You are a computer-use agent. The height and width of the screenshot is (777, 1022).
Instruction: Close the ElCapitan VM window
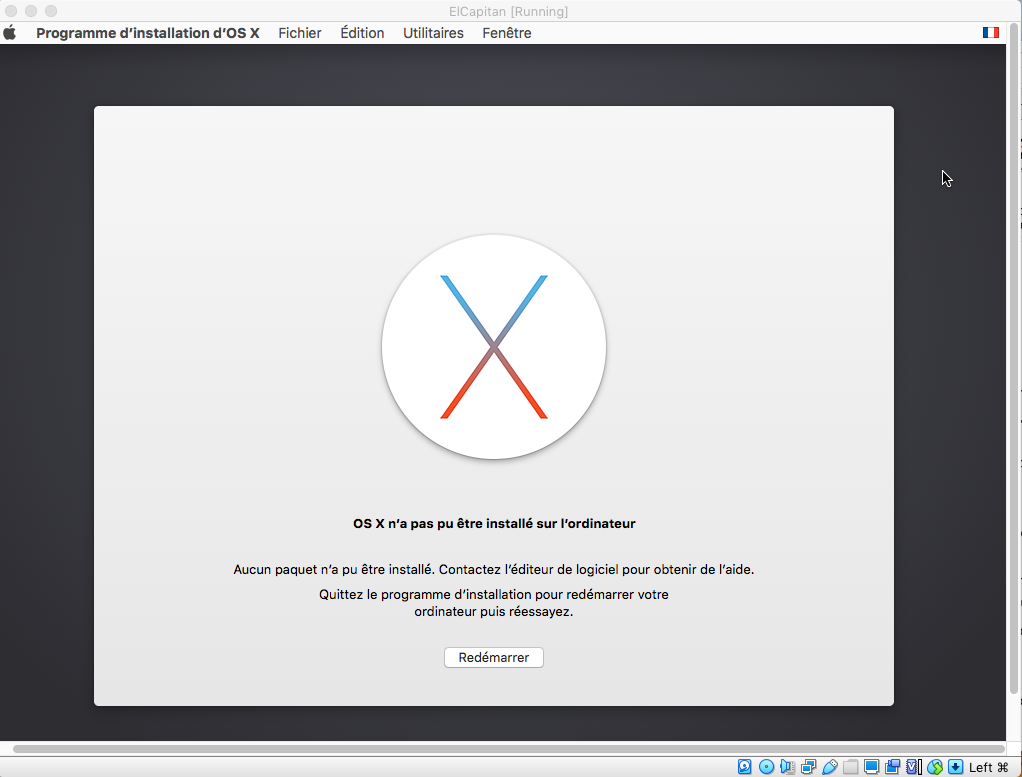pos(10,11)
